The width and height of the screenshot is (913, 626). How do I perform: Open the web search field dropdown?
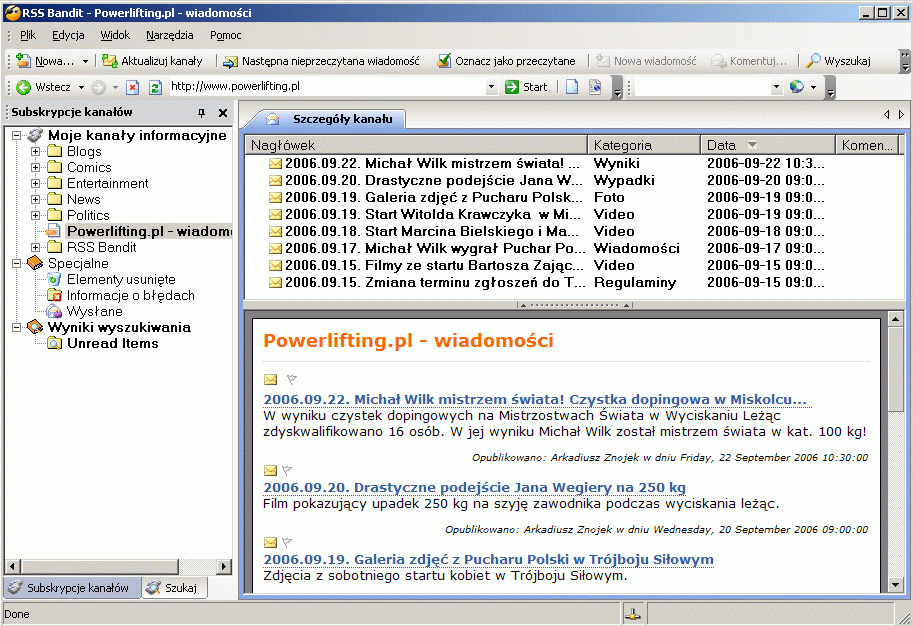[776, 87]
